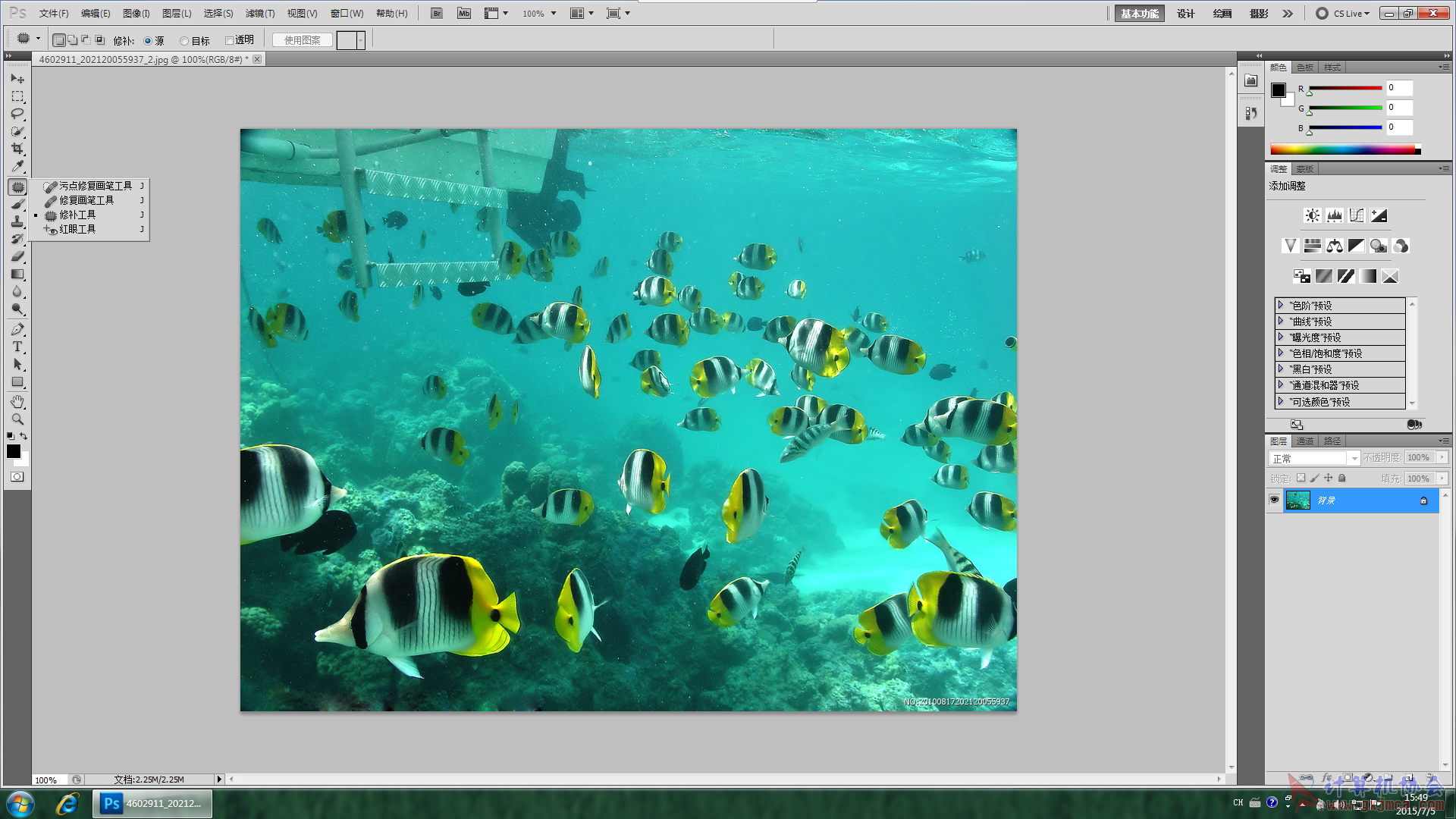Select the Hand tool
The image size is (1456, 819).
(17, 401)
